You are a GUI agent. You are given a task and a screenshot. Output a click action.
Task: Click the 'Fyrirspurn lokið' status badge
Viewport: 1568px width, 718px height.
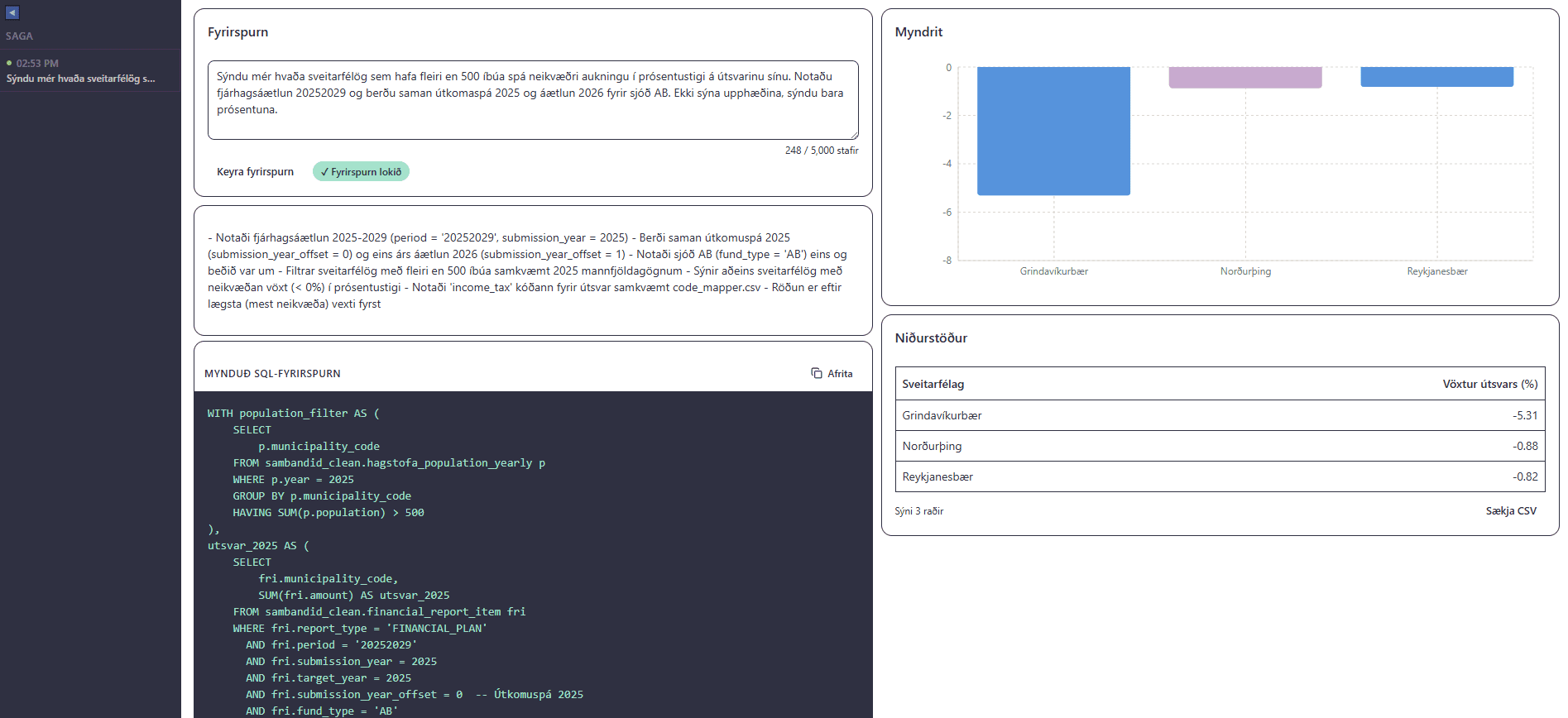click(x=361, y=171)
